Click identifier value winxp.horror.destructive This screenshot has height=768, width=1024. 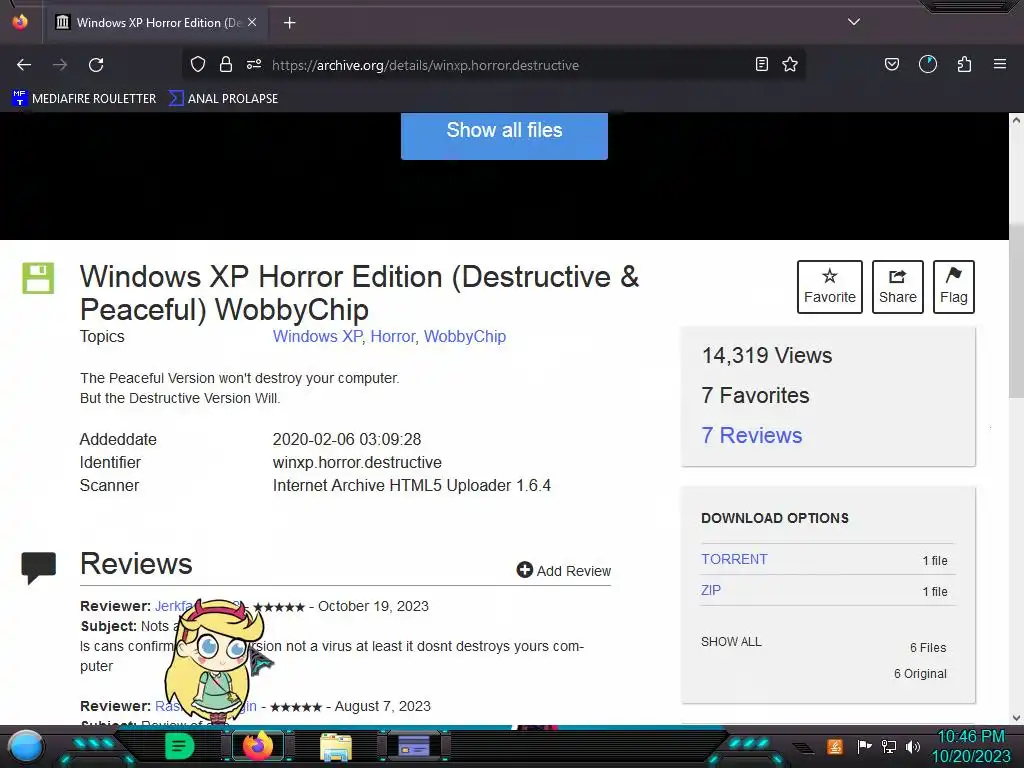(357, 462)
